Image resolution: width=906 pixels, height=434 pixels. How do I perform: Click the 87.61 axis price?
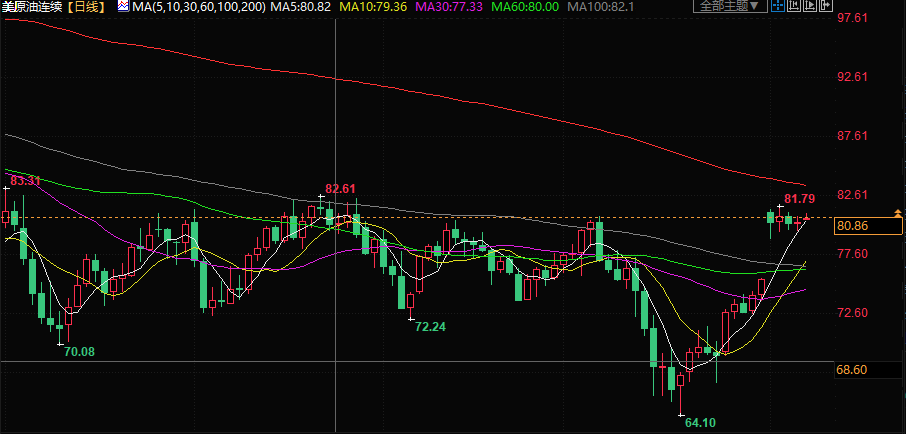(x=852, y=136)
